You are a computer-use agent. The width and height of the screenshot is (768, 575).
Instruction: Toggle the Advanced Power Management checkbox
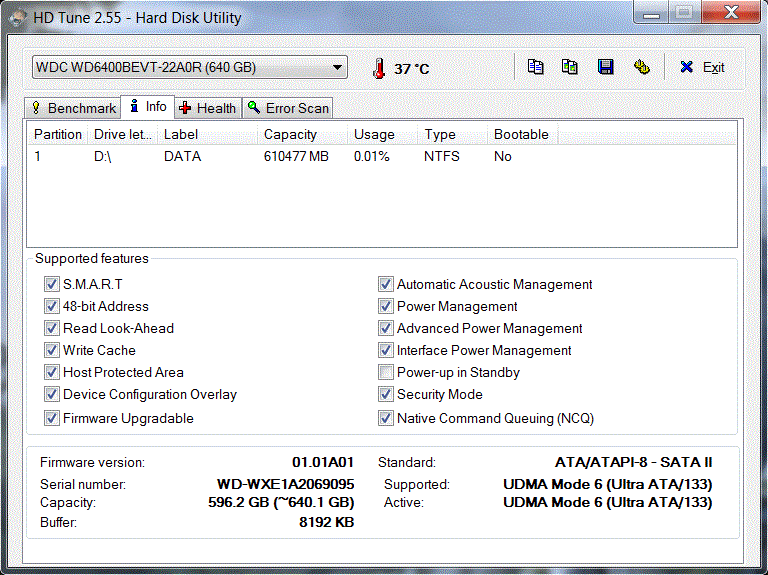point(385,328)
